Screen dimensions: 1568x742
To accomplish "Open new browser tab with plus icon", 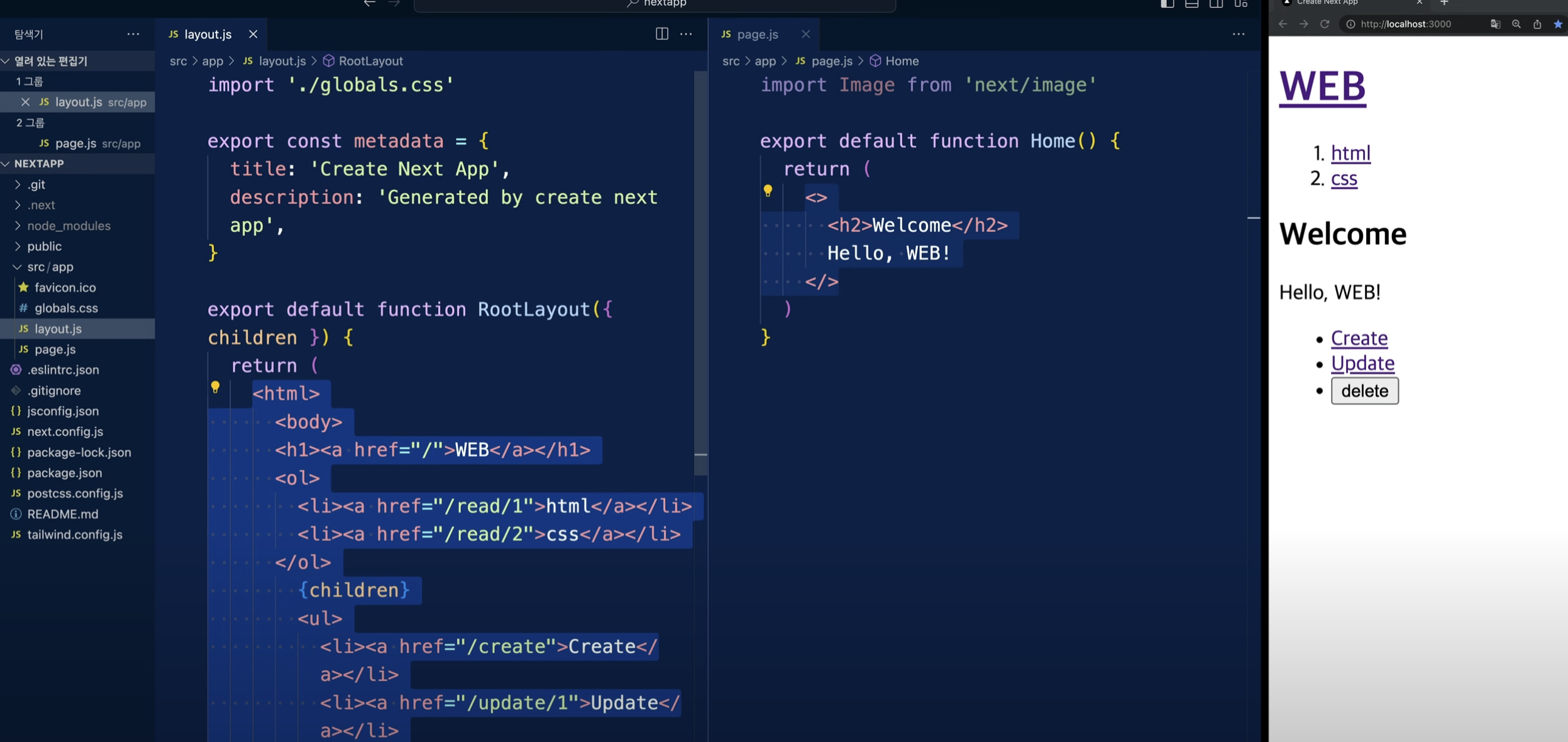I will (x=1444, y=3).
